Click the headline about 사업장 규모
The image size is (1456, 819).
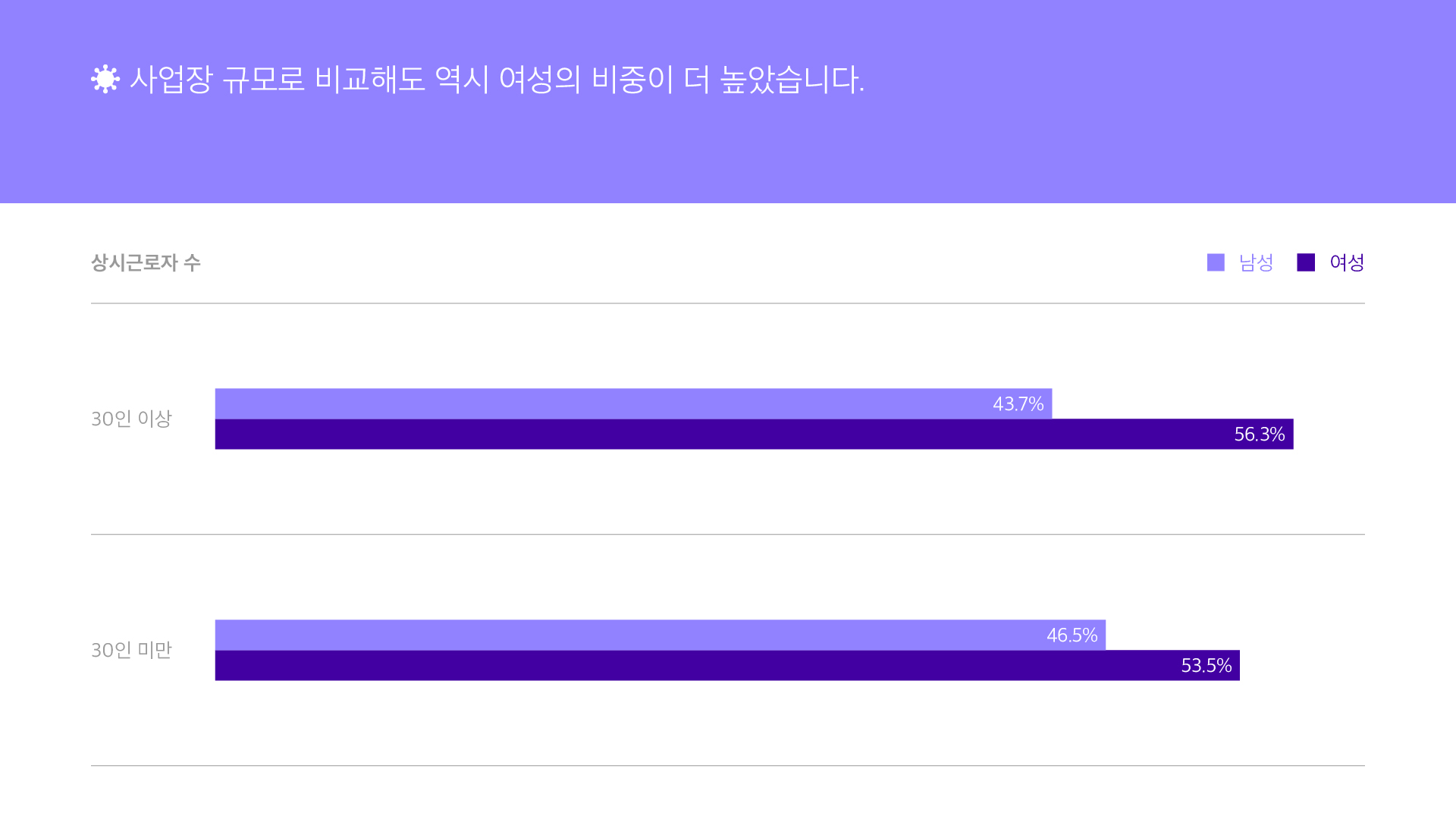[497, 80]
